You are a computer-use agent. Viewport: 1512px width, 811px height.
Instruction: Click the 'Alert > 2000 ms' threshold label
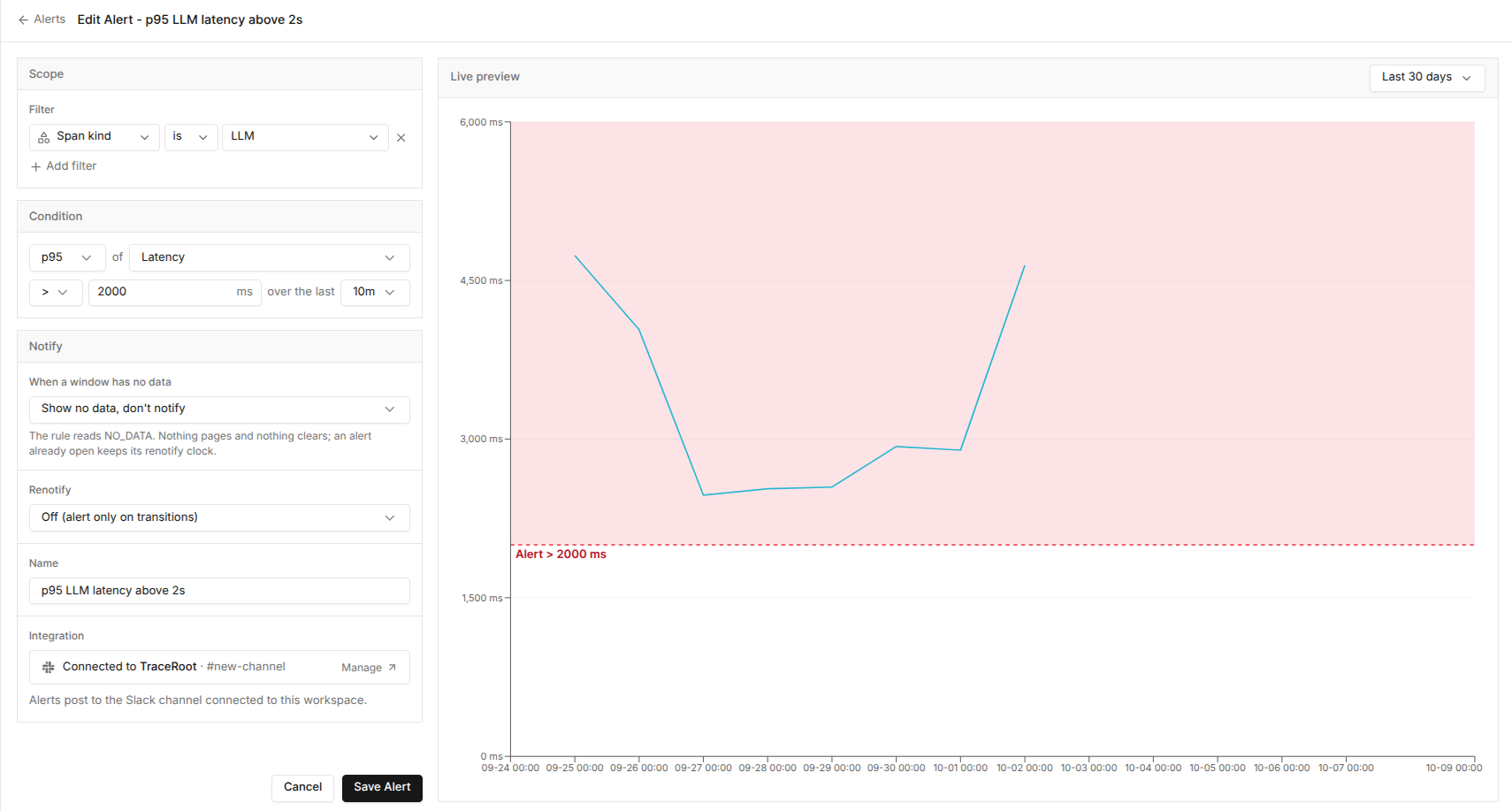561,555
